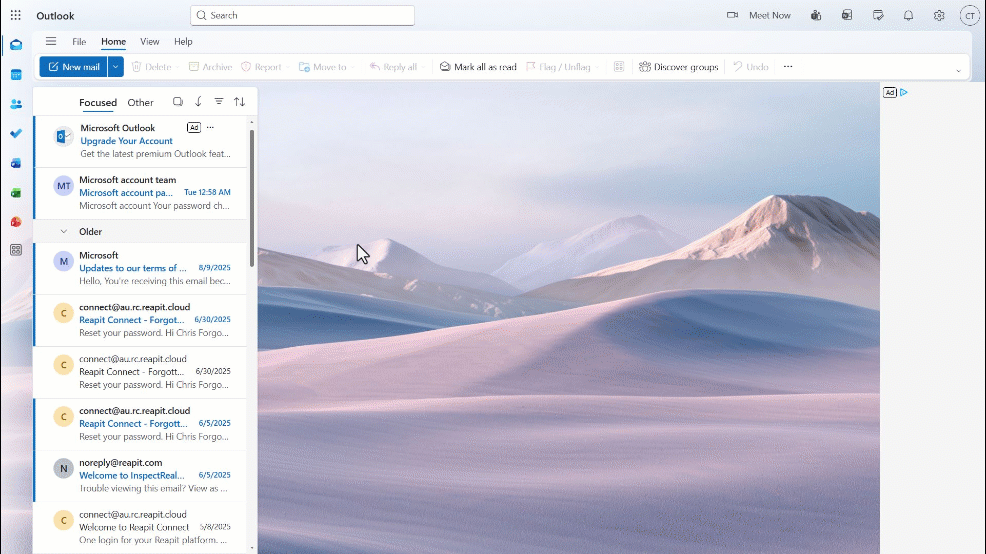Toggle the select messages icon beside Other
This screenshot has width=986, height=554.
178,101
